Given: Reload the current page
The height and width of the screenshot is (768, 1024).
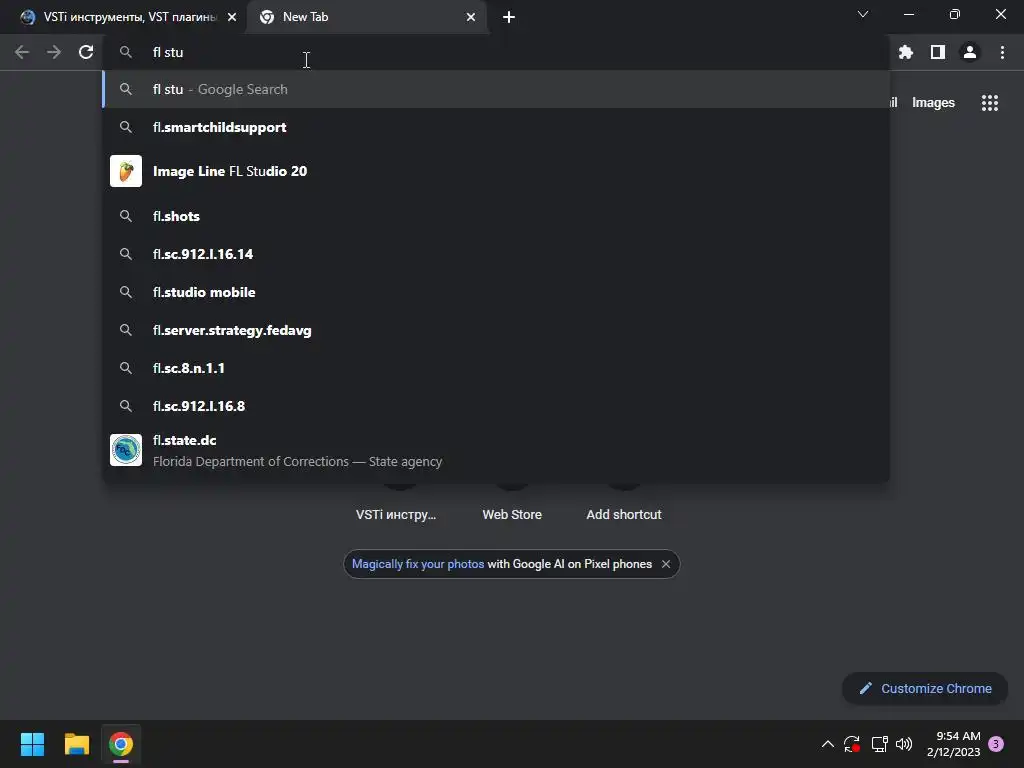Looking at the screenshot, I should coord(86,52).
